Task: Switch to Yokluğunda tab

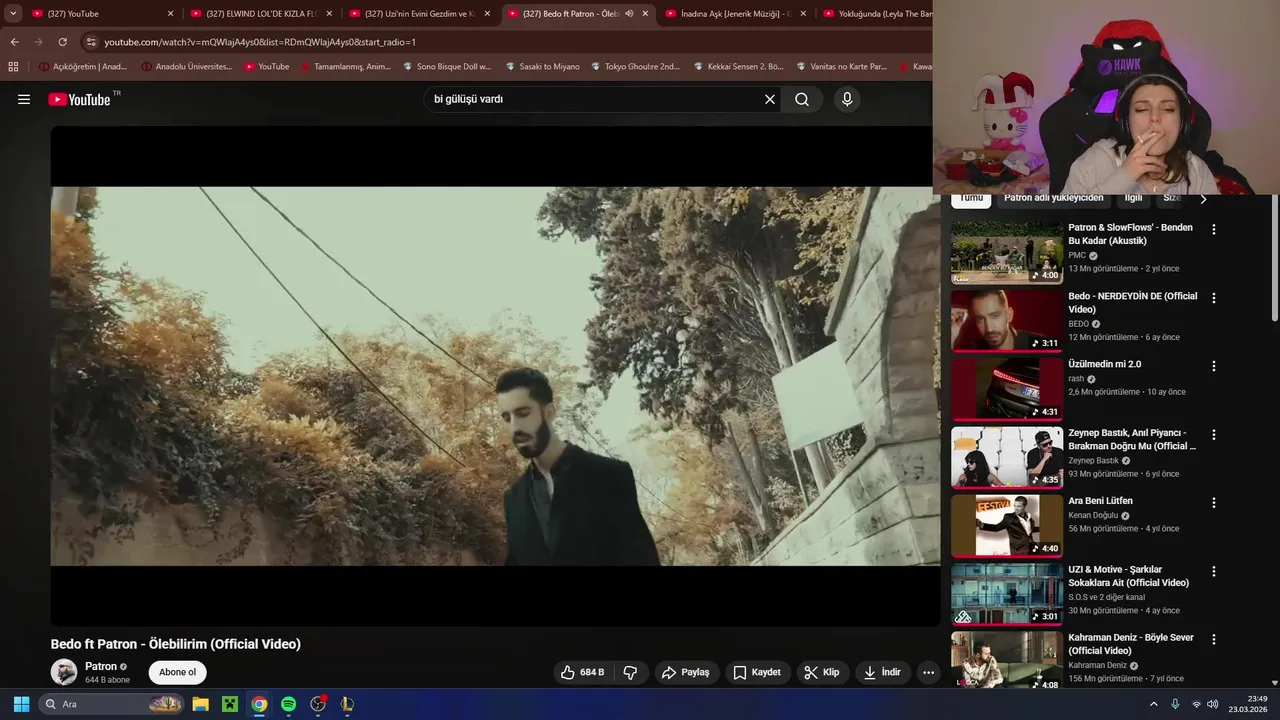Action: point(875,14)
